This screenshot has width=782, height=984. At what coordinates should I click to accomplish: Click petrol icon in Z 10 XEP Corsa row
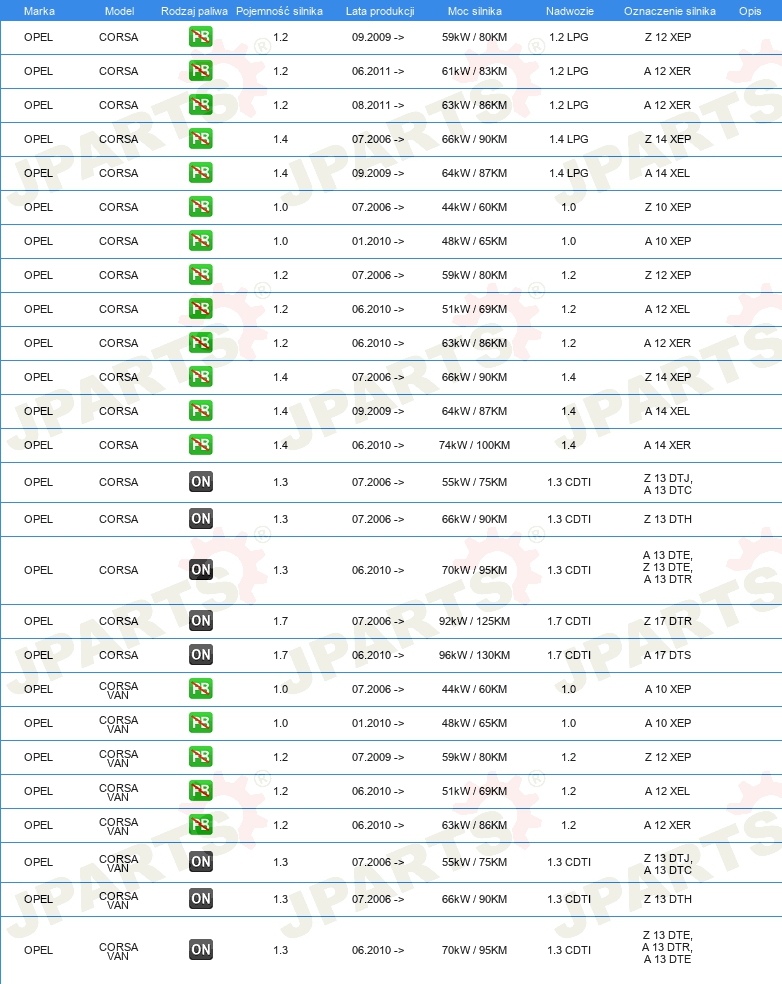(x=201, y=207)
